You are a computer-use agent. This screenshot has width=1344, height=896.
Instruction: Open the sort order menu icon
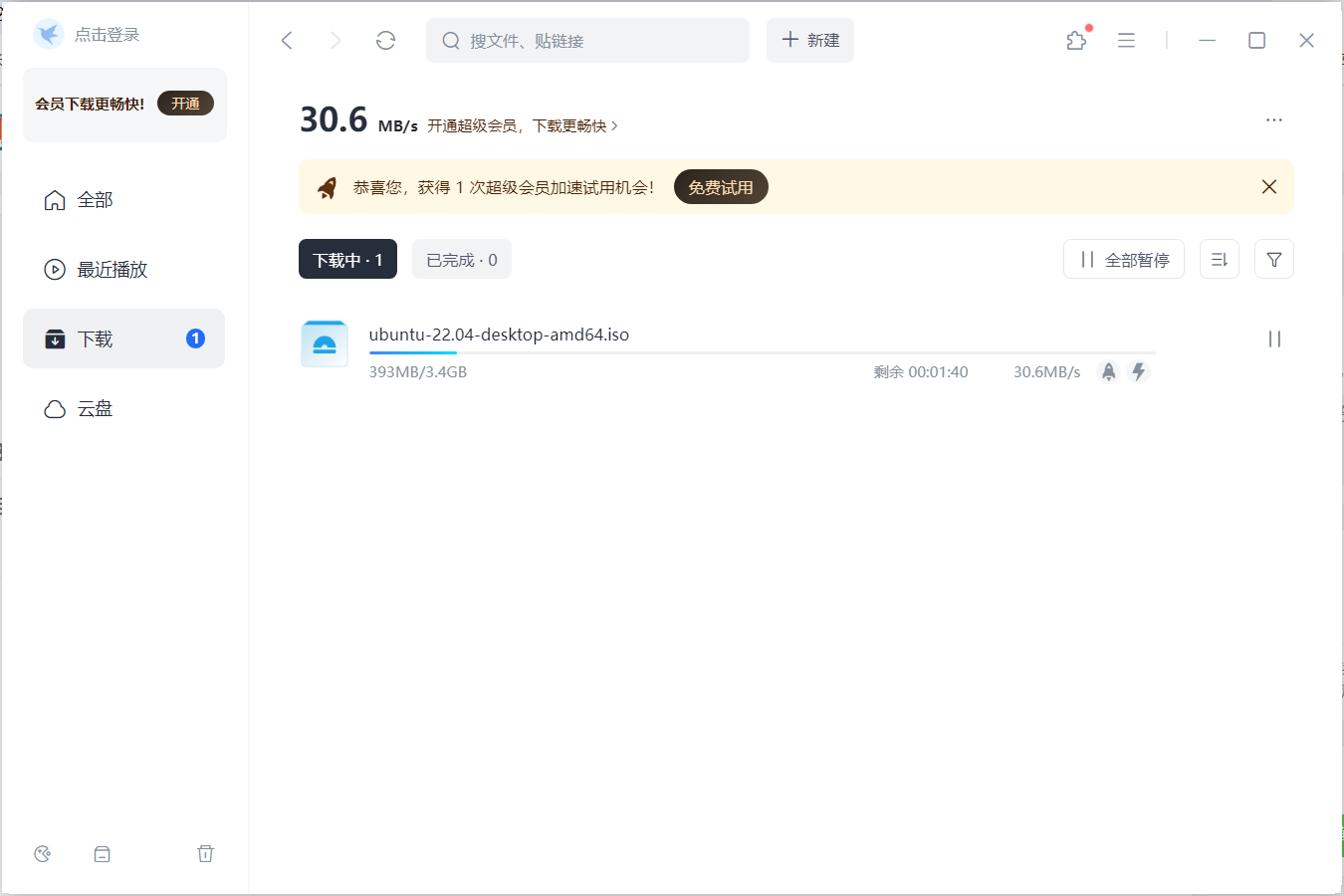point(1220,260)
